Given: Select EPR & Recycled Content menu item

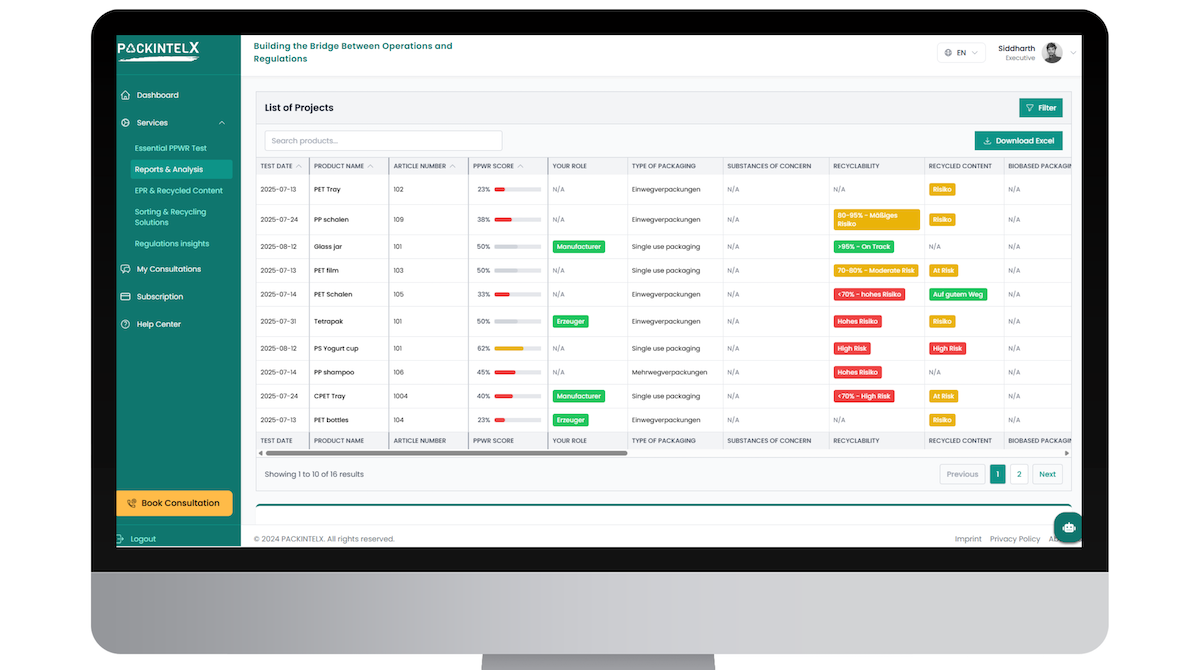Looking at the screenshot, I should (178, 190).
